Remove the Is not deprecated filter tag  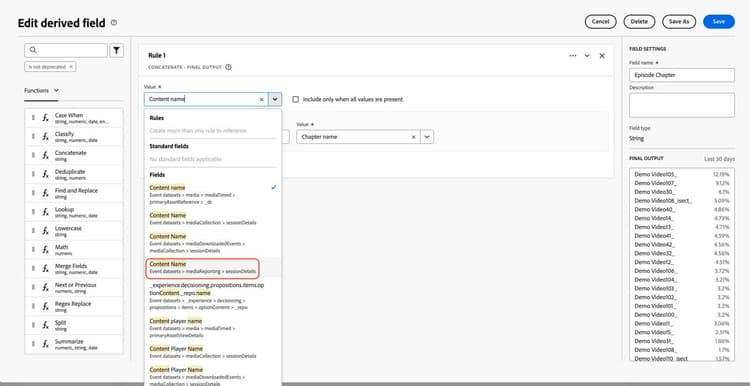71,67
